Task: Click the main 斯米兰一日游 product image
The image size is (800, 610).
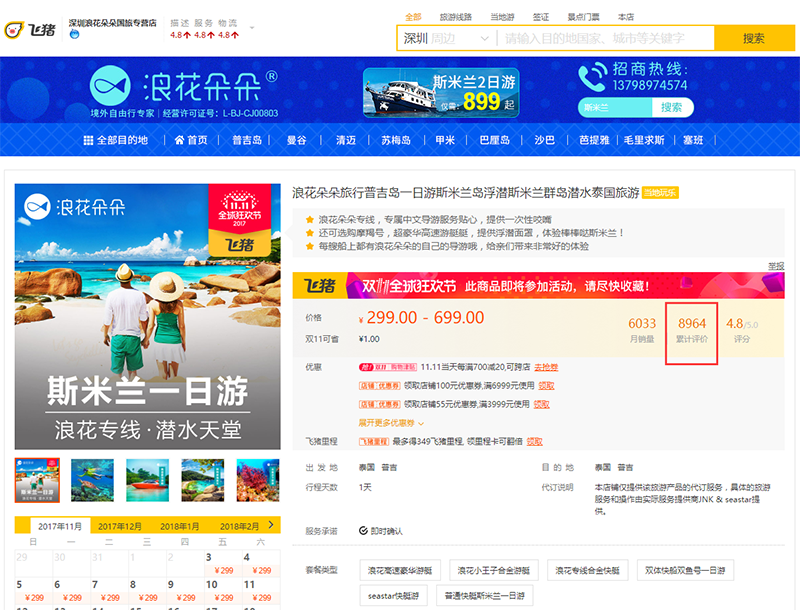Action: [x=147, y=316]
